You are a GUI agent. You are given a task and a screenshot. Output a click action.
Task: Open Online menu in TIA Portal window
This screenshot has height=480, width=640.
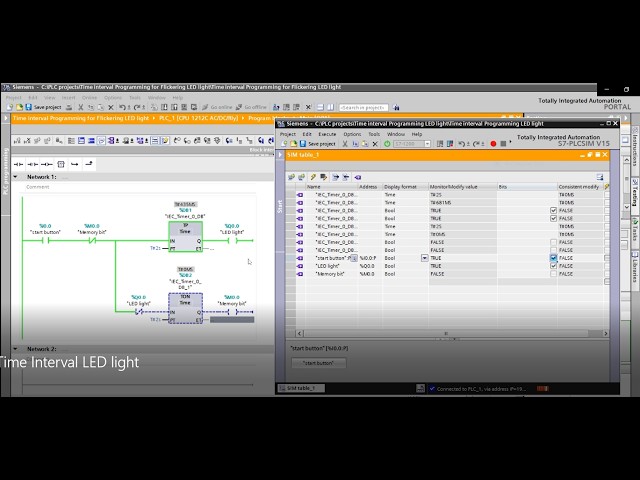tap(89, 98)
